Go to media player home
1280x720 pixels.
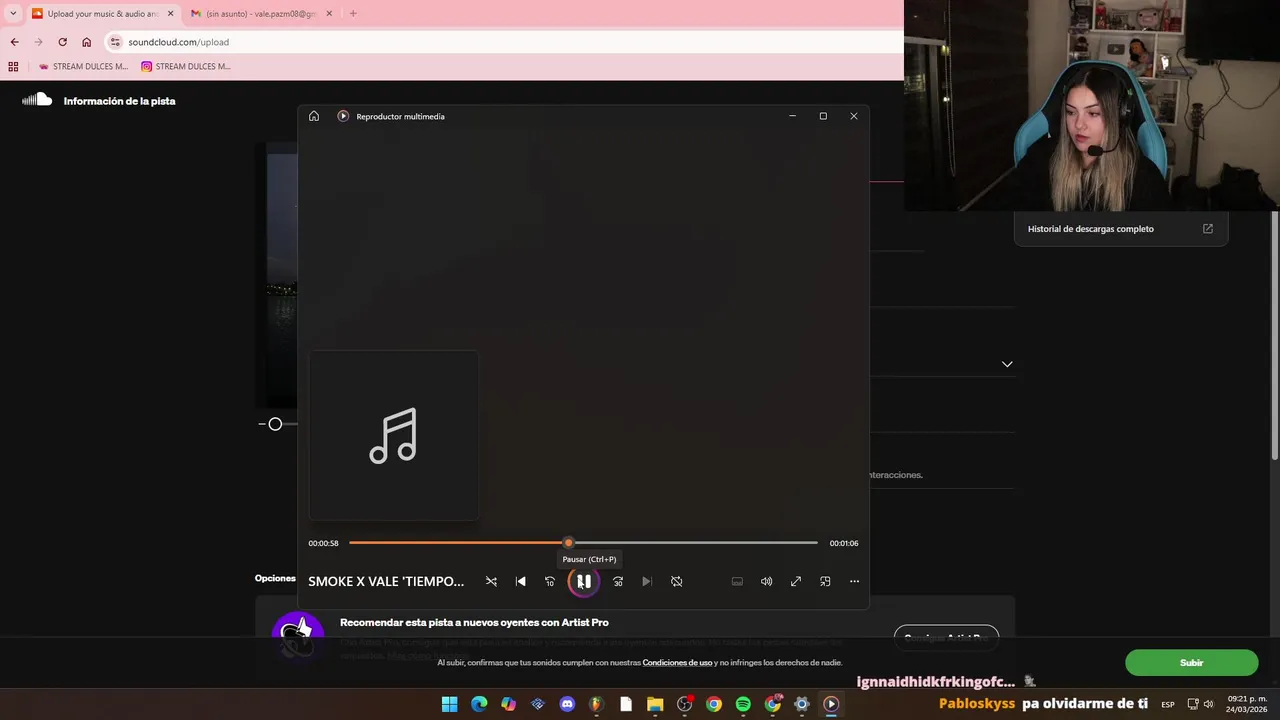click(314, 116)
